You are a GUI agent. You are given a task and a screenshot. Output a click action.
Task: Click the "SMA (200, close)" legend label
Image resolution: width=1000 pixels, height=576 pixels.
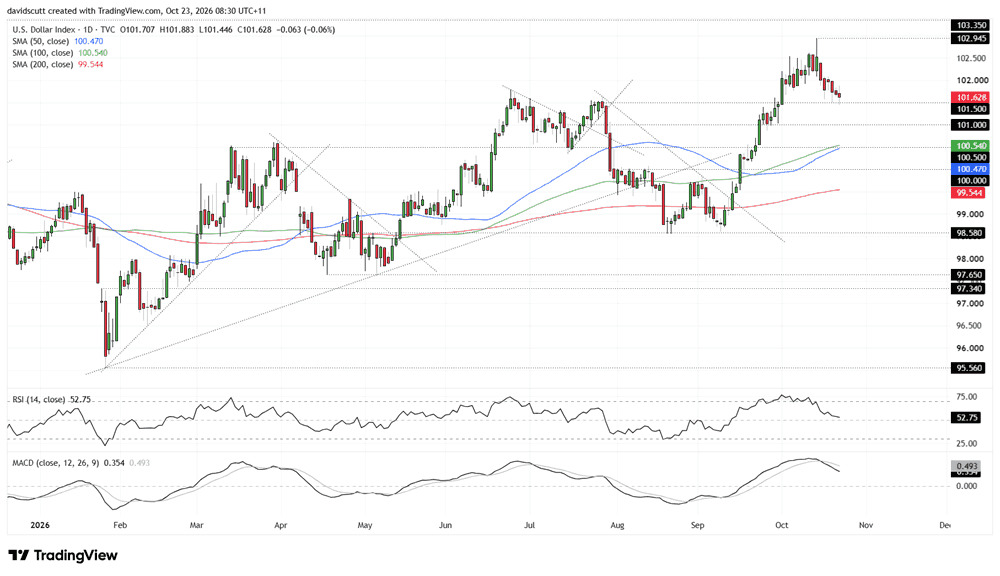[x=43, y=64]
